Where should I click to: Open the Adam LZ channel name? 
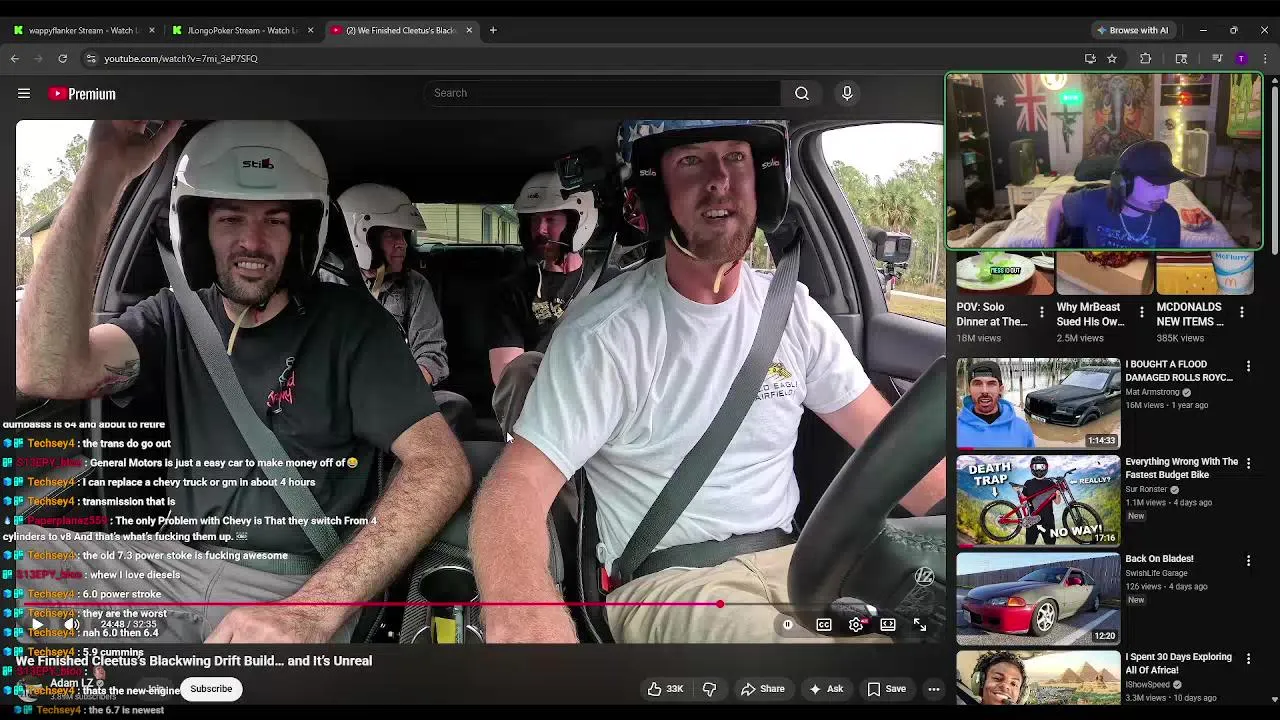click(x=71, y=683)
